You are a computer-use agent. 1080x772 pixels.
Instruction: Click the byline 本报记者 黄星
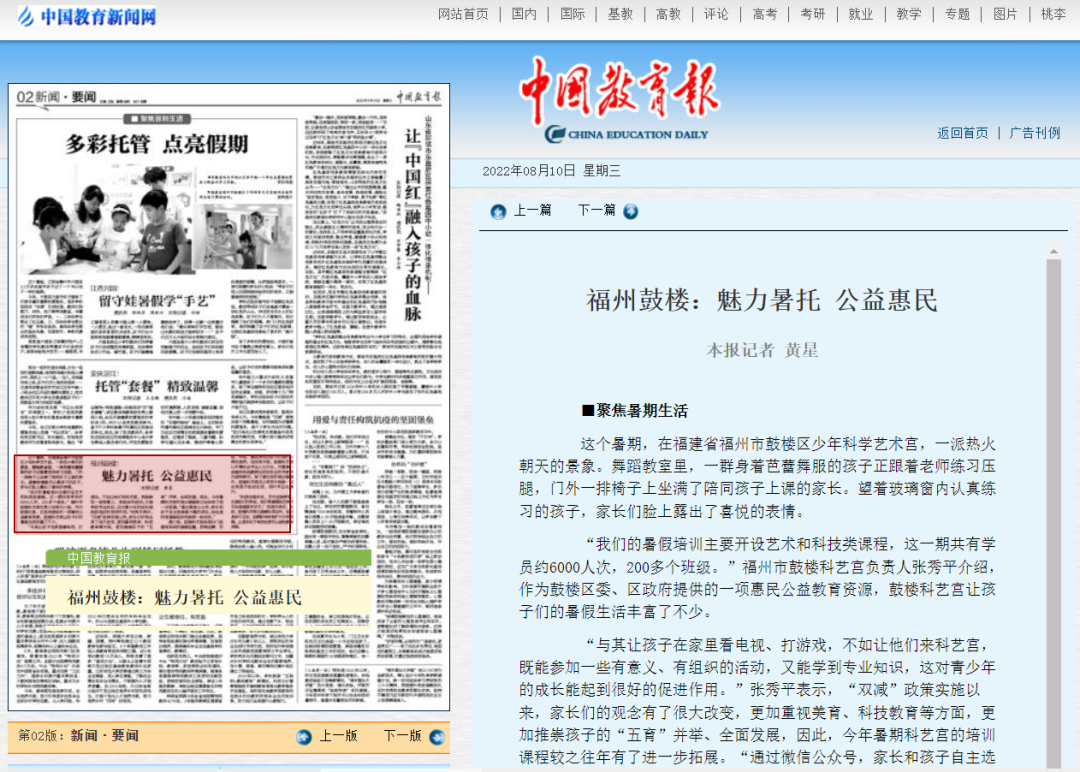coord(762,350)
